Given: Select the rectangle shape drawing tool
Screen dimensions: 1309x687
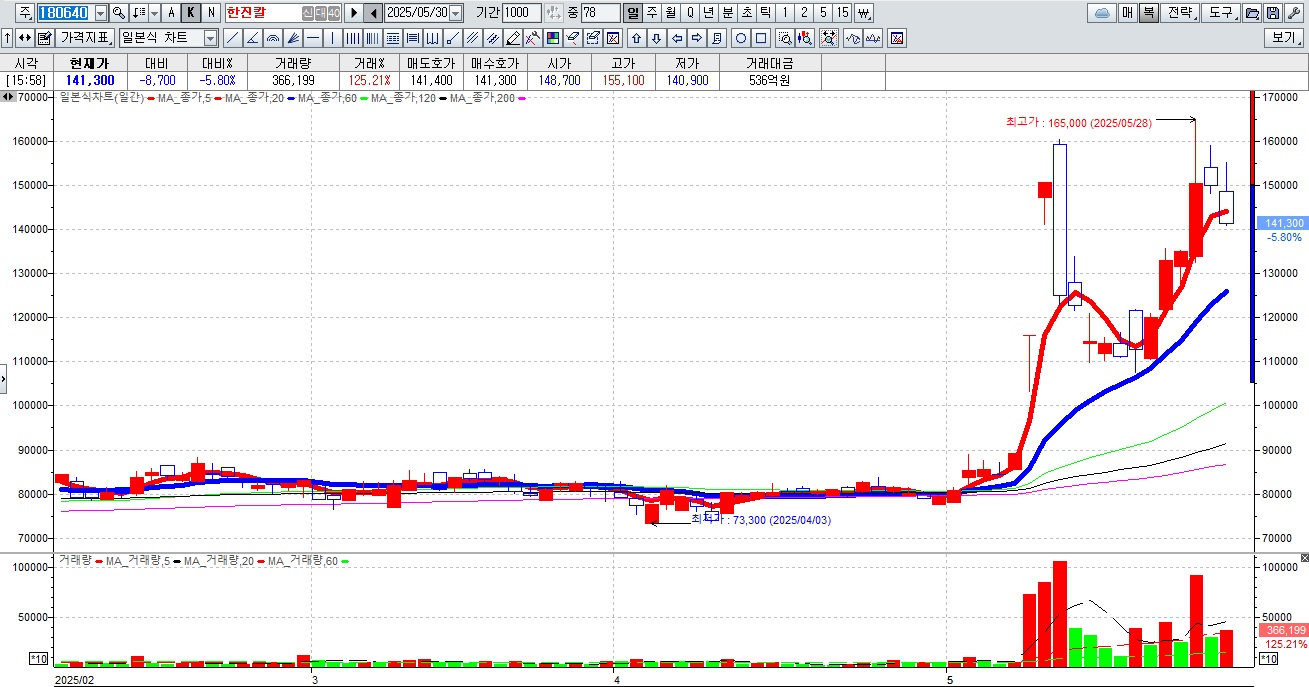Looking at the screenshot, I should (761, 38).
